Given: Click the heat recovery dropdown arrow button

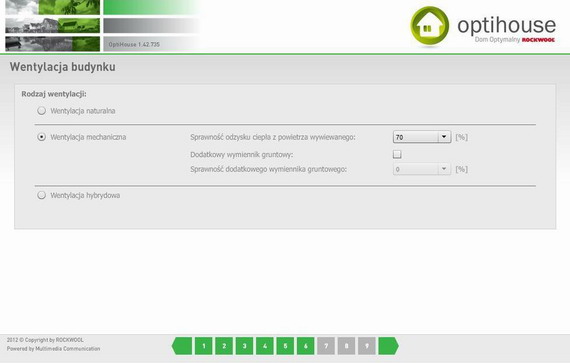Looking at the screenshot, I should [x=443, y=137].
